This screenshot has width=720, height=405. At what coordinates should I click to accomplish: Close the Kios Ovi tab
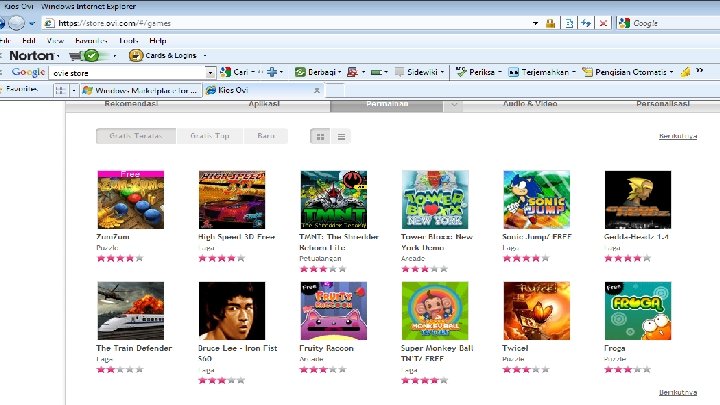coord(316,90)
